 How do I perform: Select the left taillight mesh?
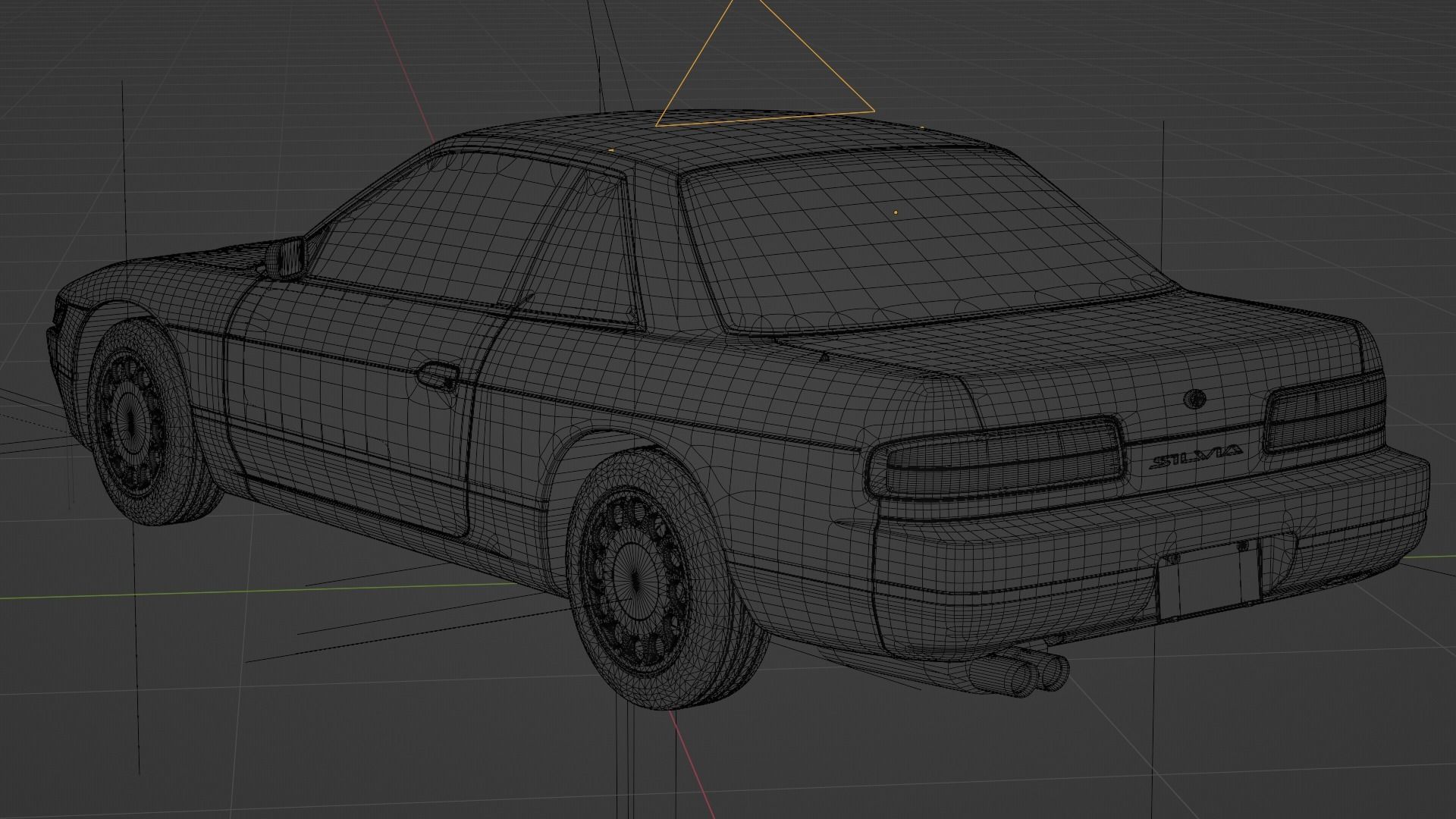(x=996, y=458)
